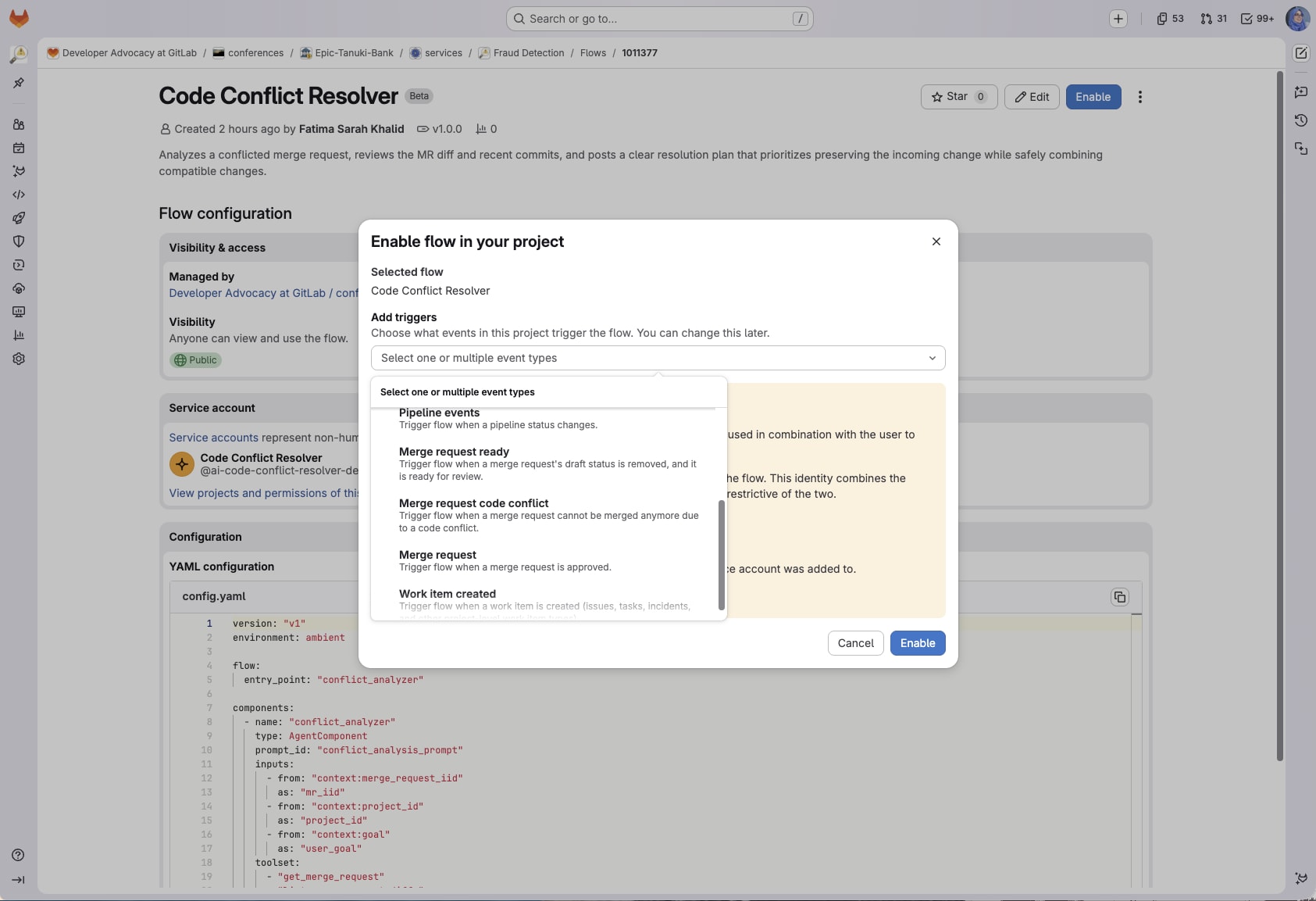Open the Managed by group link
This screenshot has height=901, width=1316.
[x=264, y=293]
